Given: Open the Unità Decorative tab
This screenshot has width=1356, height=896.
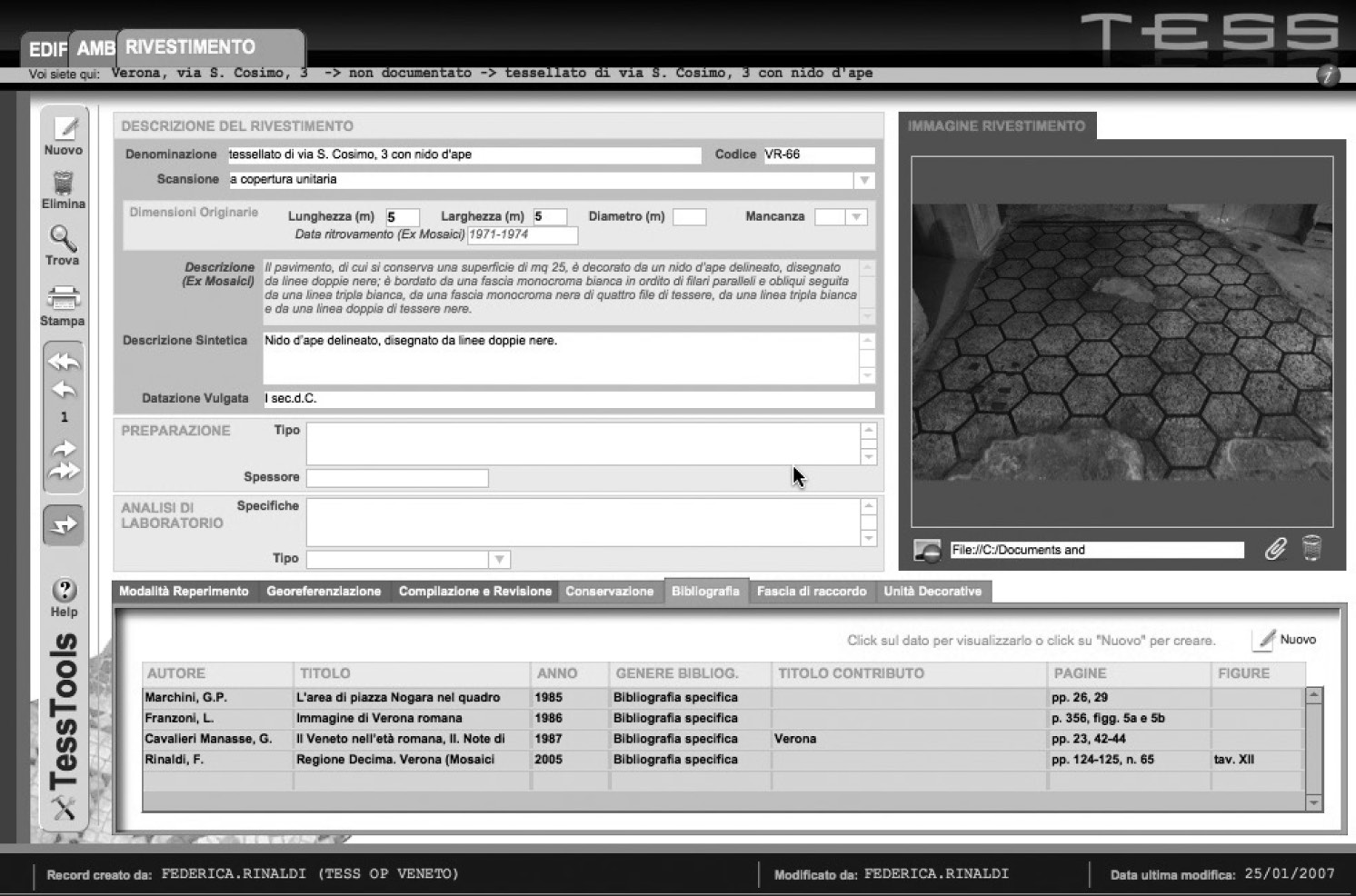Looking at the screenshot, I should point(932,592).
